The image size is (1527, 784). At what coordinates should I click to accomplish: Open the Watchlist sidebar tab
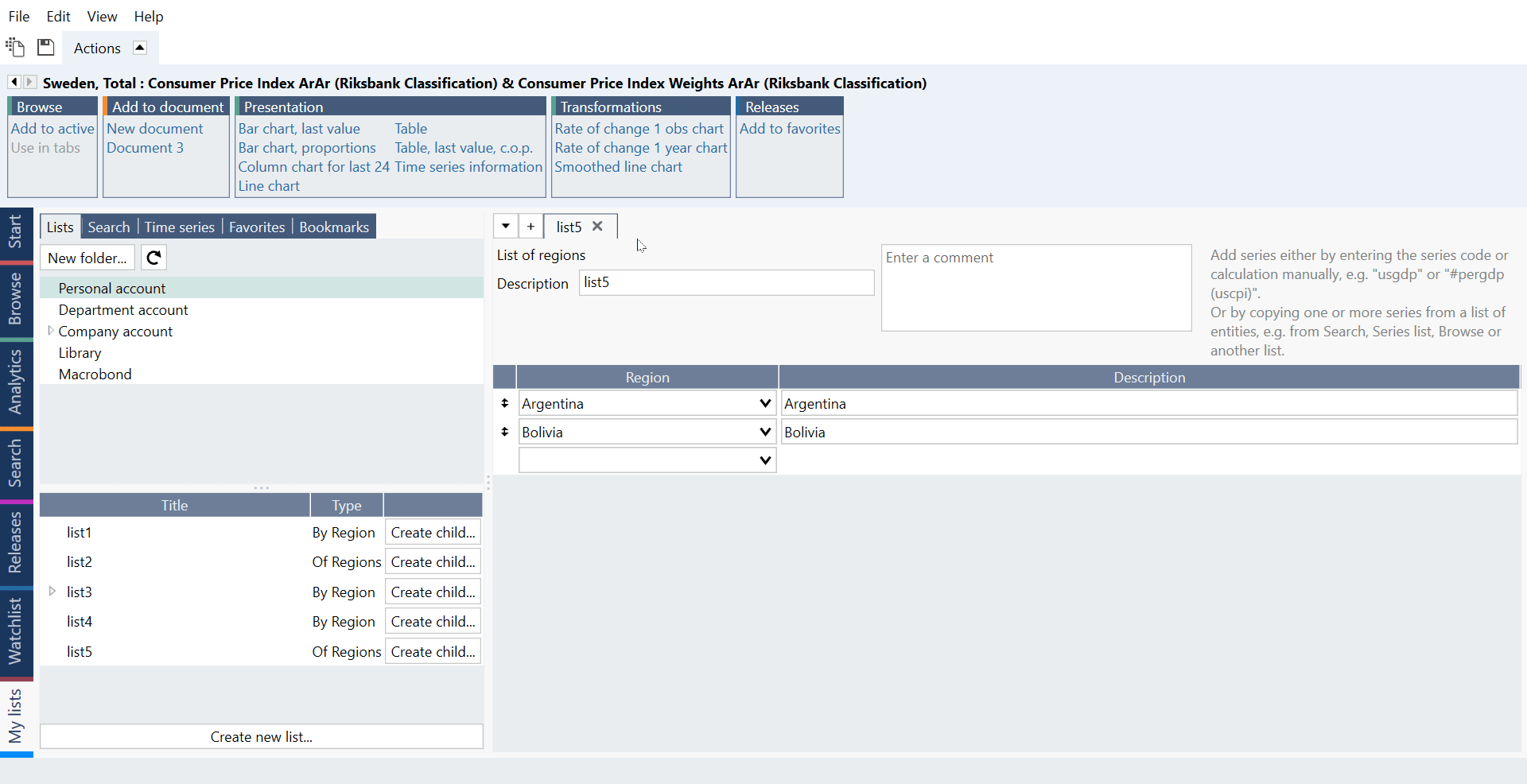pos(15,631)
